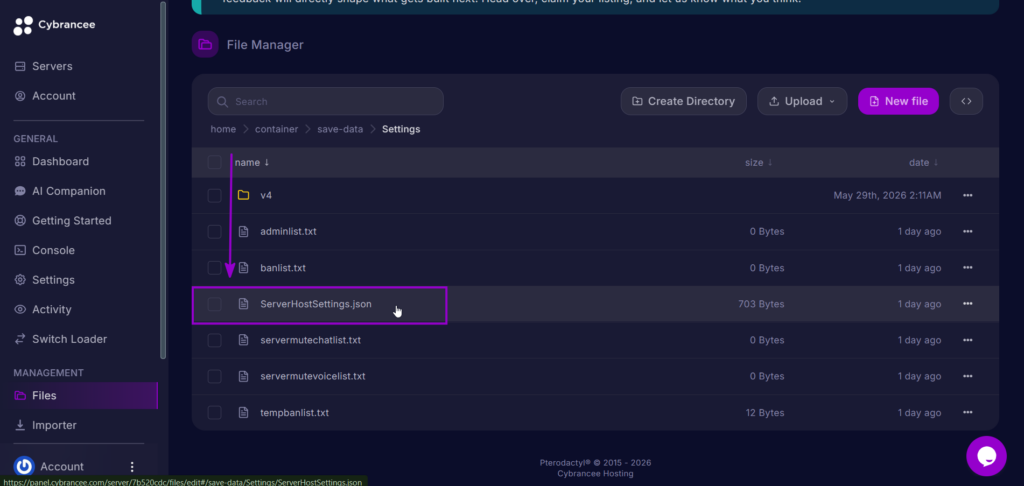Screen dimensions: 1024x486
Task: Click the New file button
Action: click(899, 101)
